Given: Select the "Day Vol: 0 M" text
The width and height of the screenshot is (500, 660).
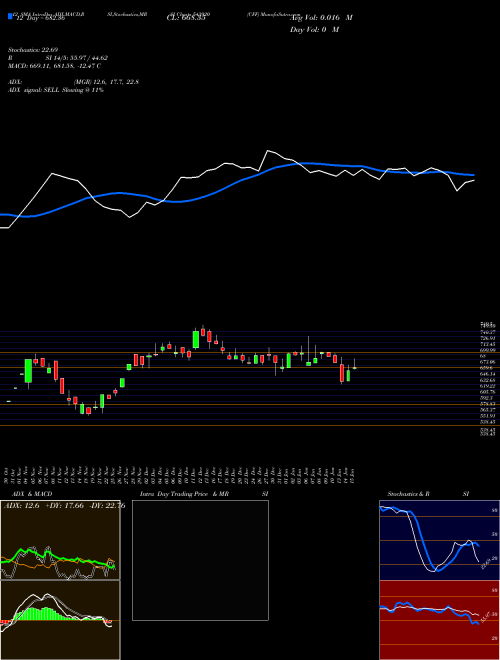Looking at the screenshot, I should 314,29.
